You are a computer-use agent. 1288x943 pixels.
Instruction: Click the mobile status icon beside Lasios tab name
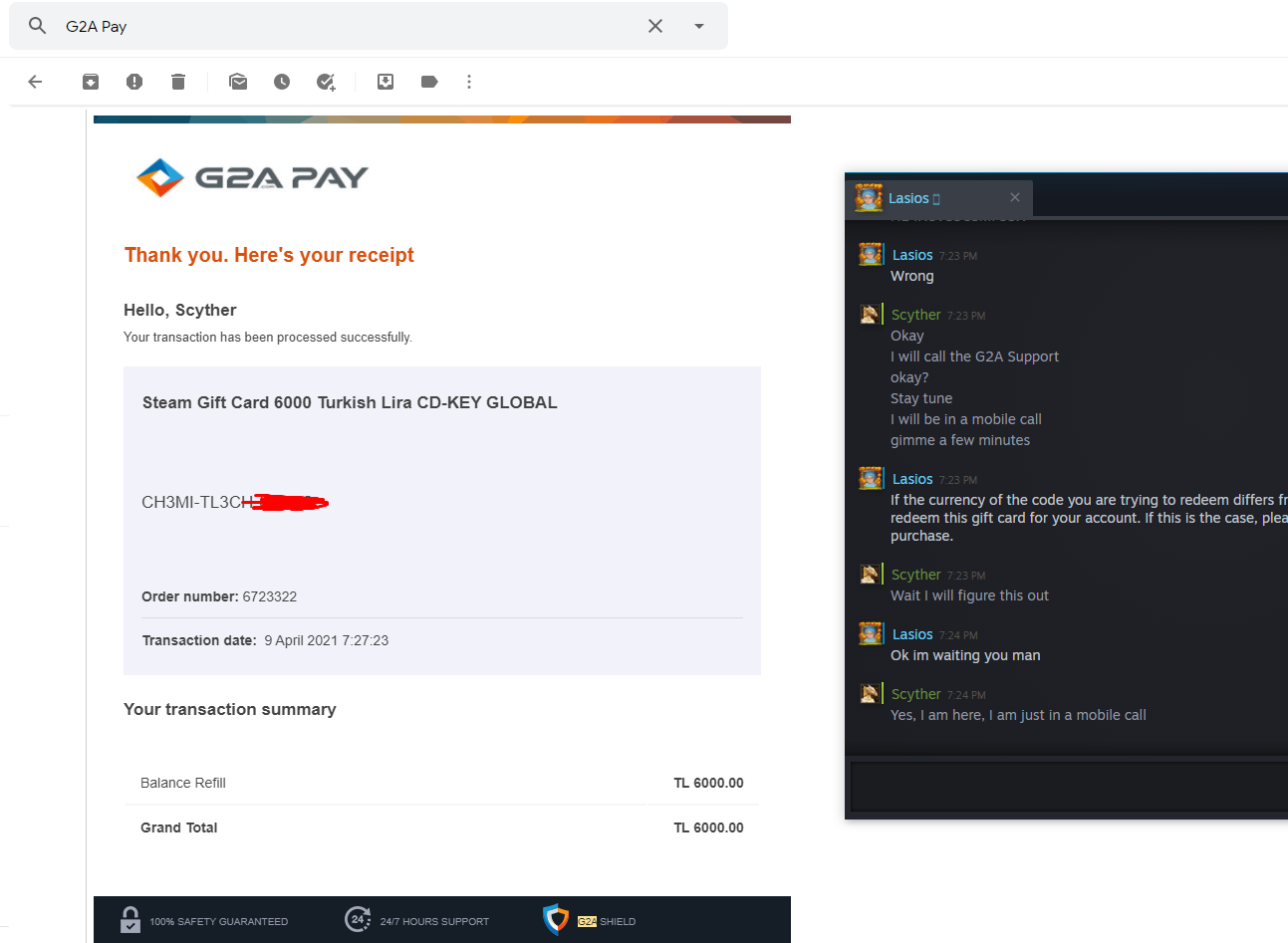coord(936,199)
